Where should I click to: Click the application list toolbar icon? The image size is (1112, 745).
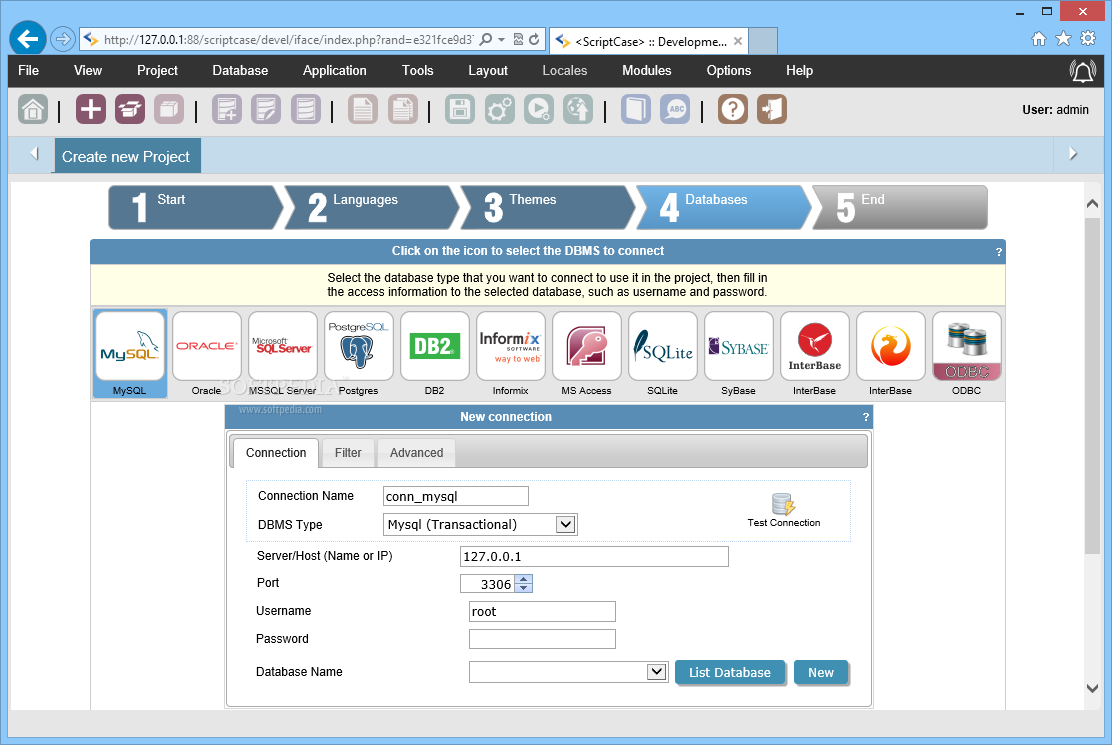pos(306,110)
